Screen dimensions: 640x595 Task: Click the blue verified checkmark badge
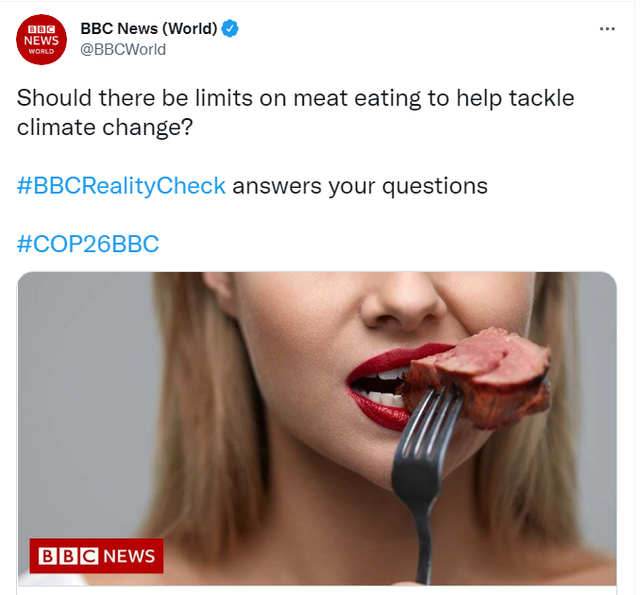pyautogui.click(x=231, y=29)
